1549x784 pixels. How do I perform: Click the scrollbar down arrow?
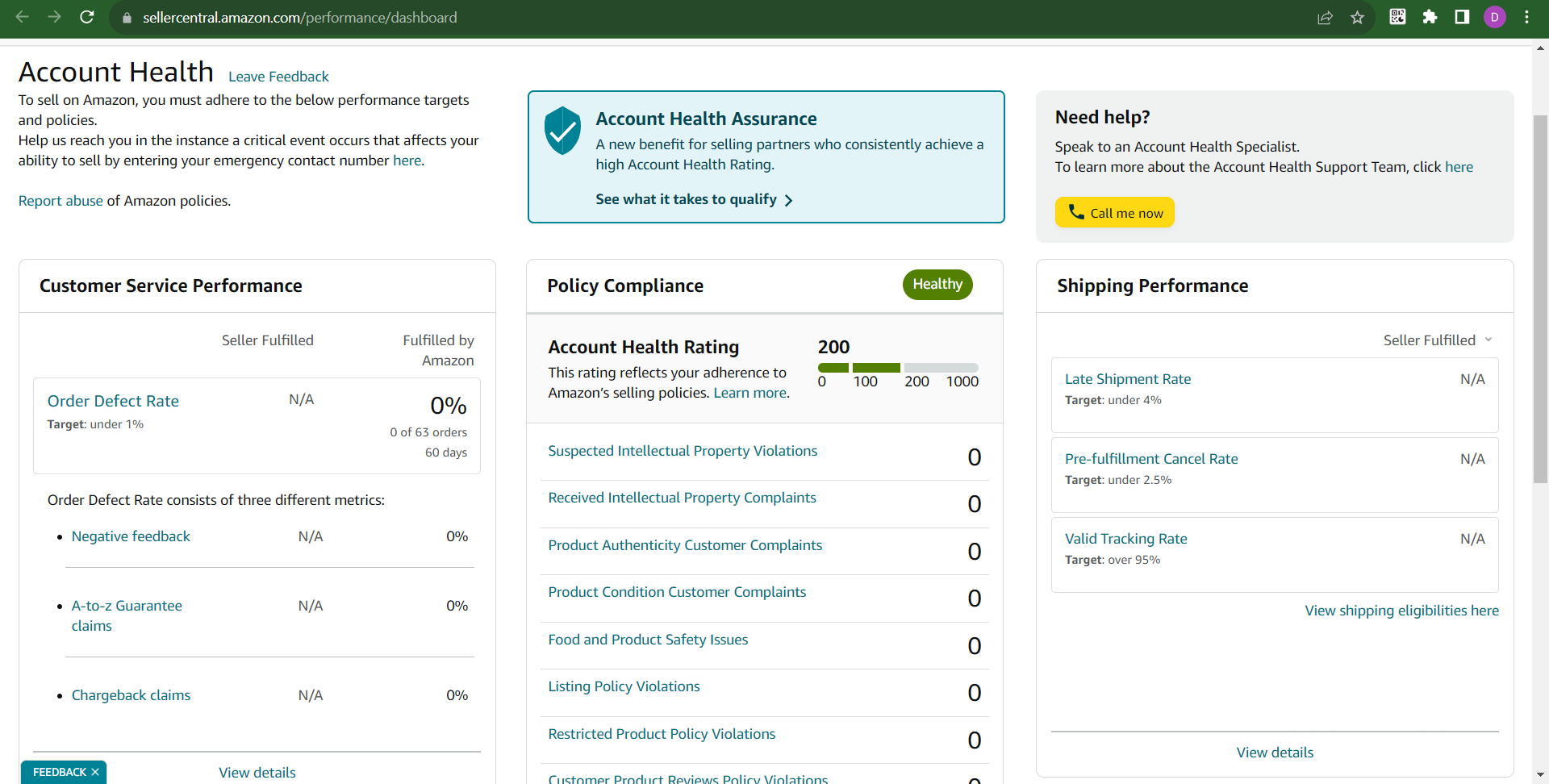pos(1540,775)
